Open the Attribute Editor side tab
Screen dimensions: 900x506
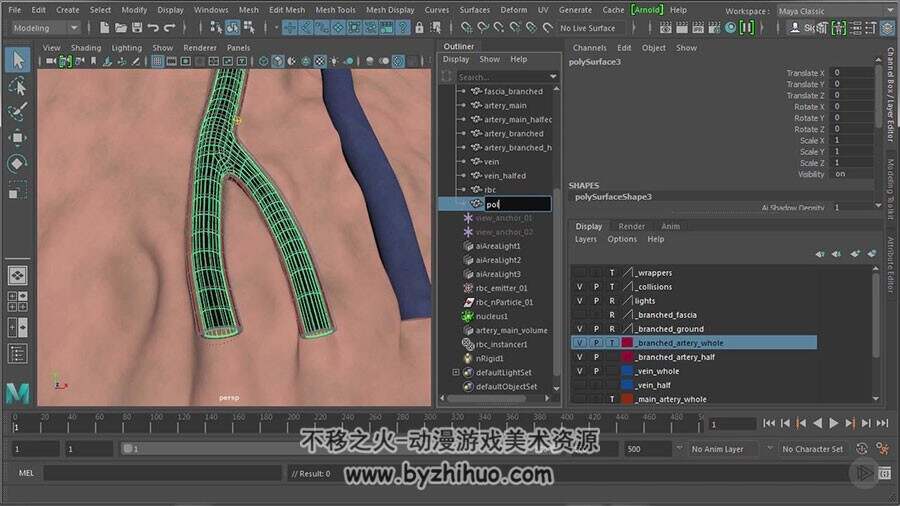(890, 264)
